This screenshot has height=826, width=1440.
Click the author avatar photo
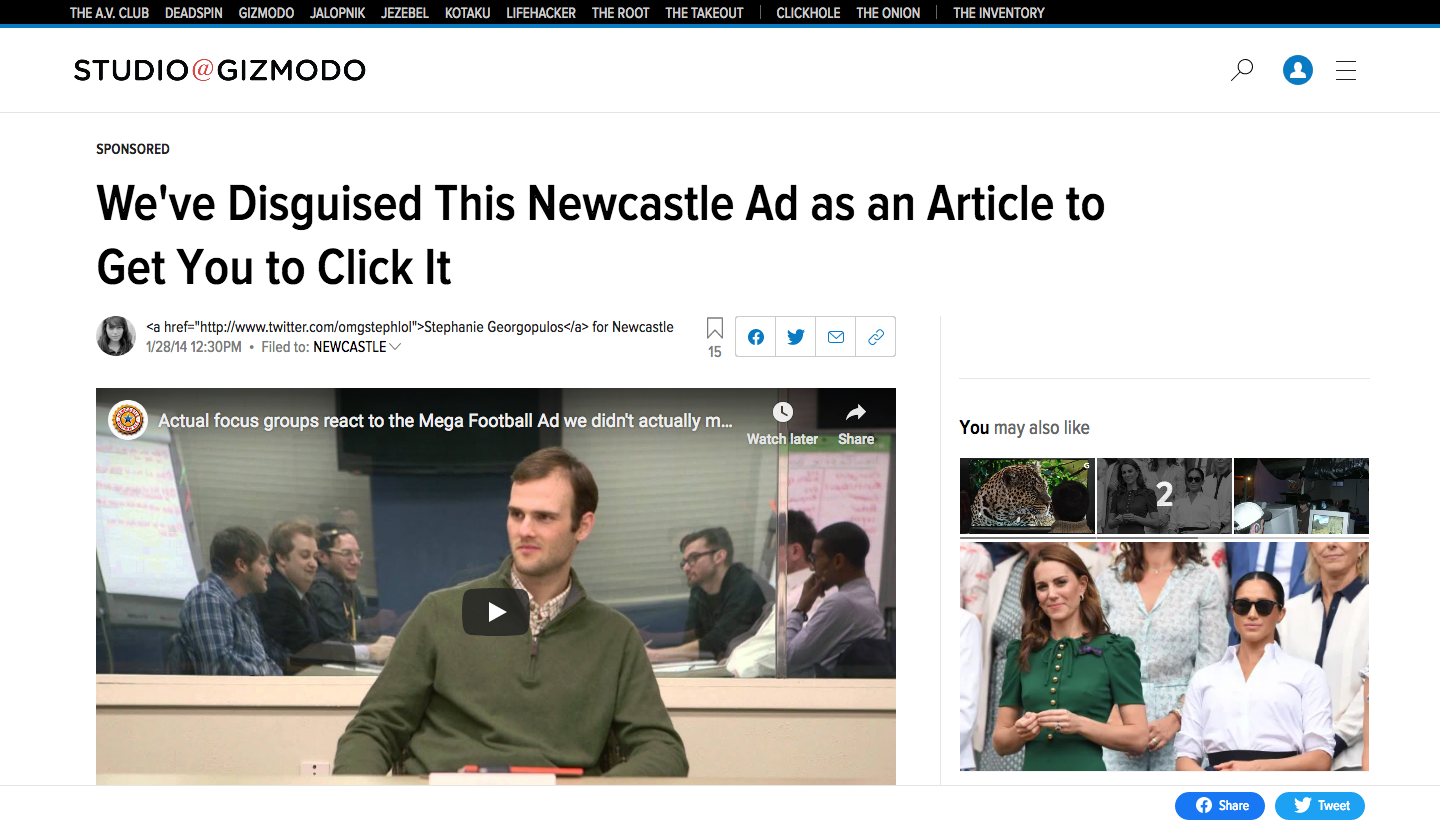[116, 336]
